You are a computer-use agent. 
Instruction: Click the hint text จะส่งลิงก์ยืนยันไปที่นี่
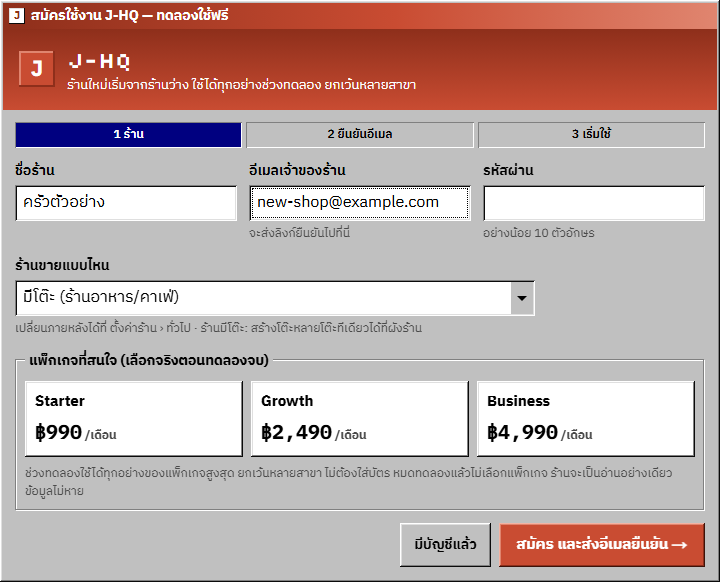[x=299, y=233]
